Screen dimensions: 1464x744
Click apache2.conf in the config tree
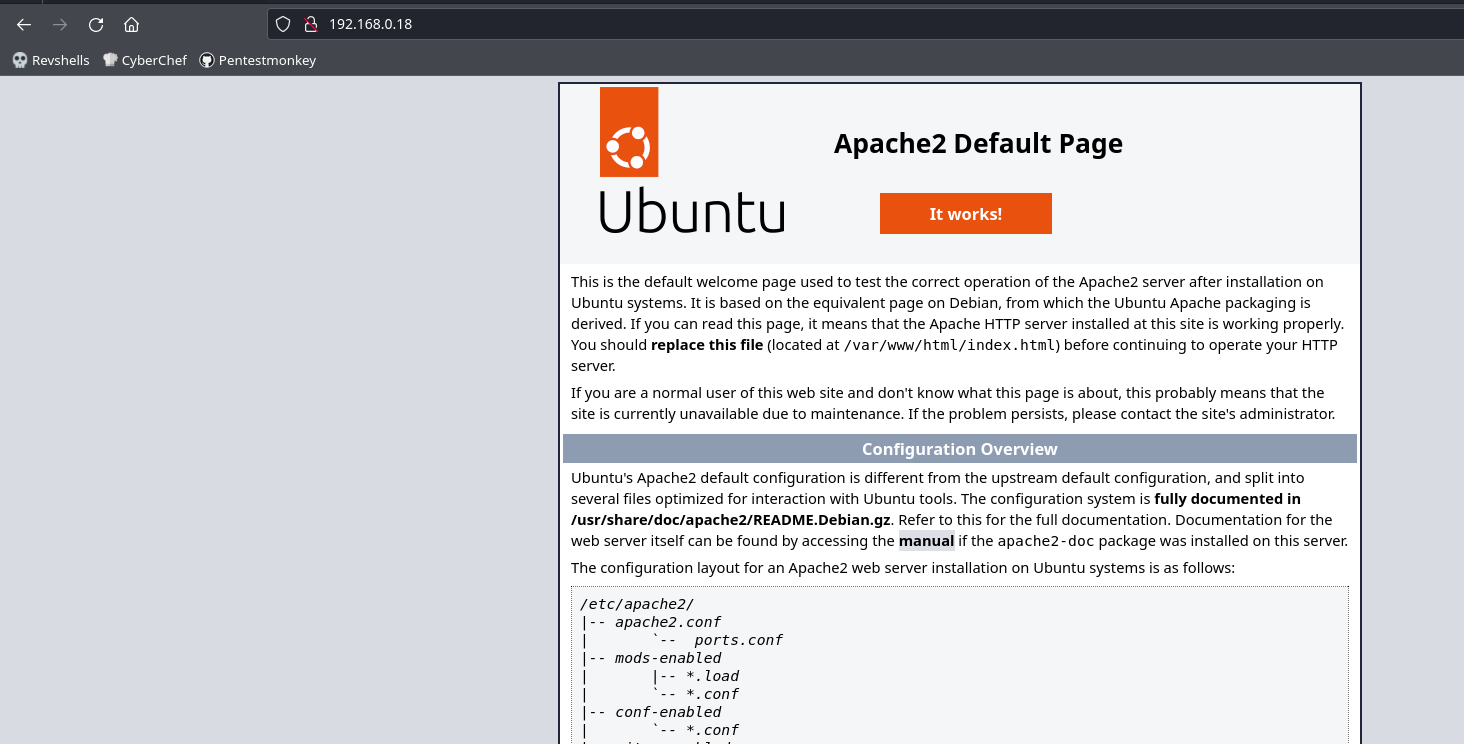668,622
